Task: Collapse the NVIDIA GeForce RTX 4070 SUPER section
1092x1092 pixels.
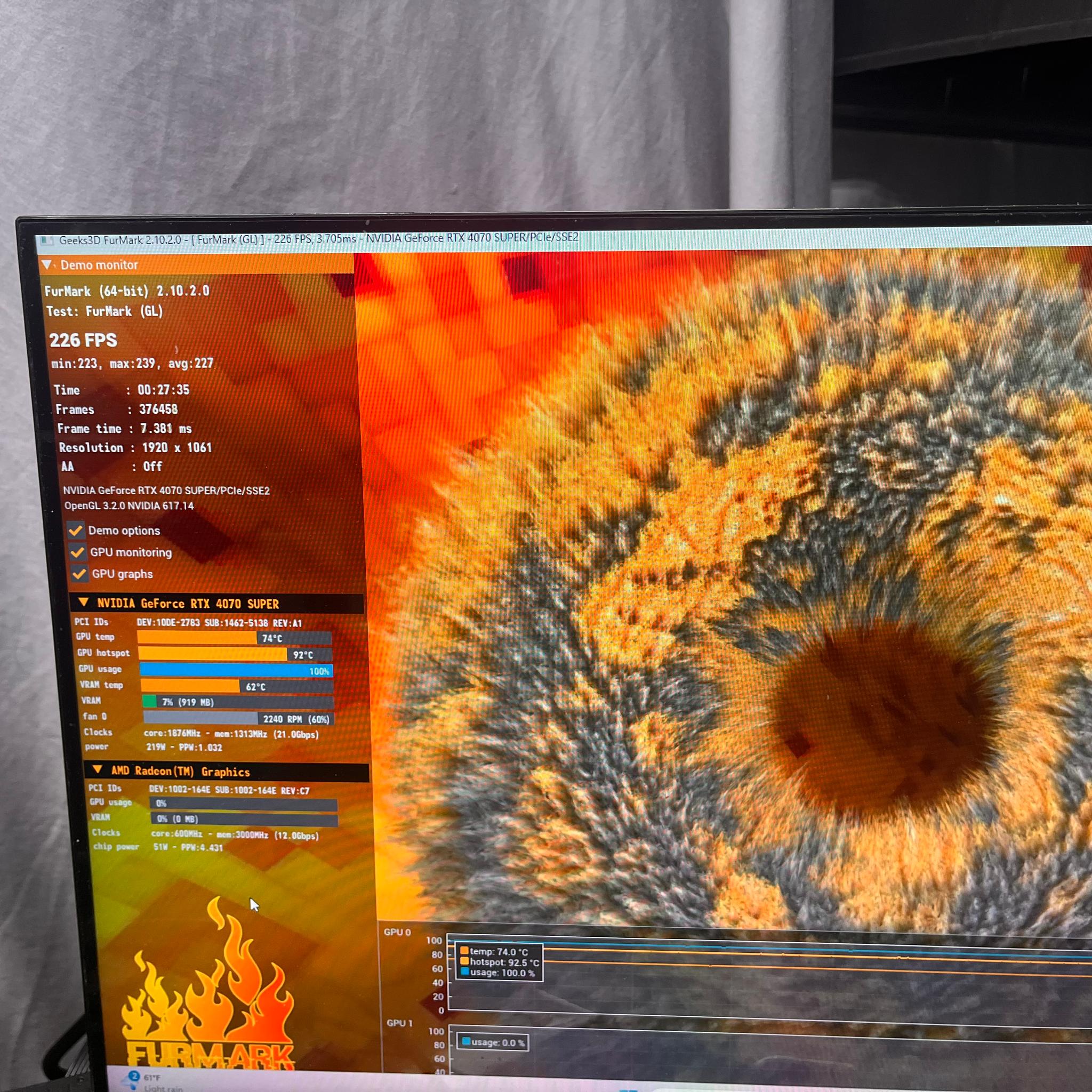Action: coord(84,603)
